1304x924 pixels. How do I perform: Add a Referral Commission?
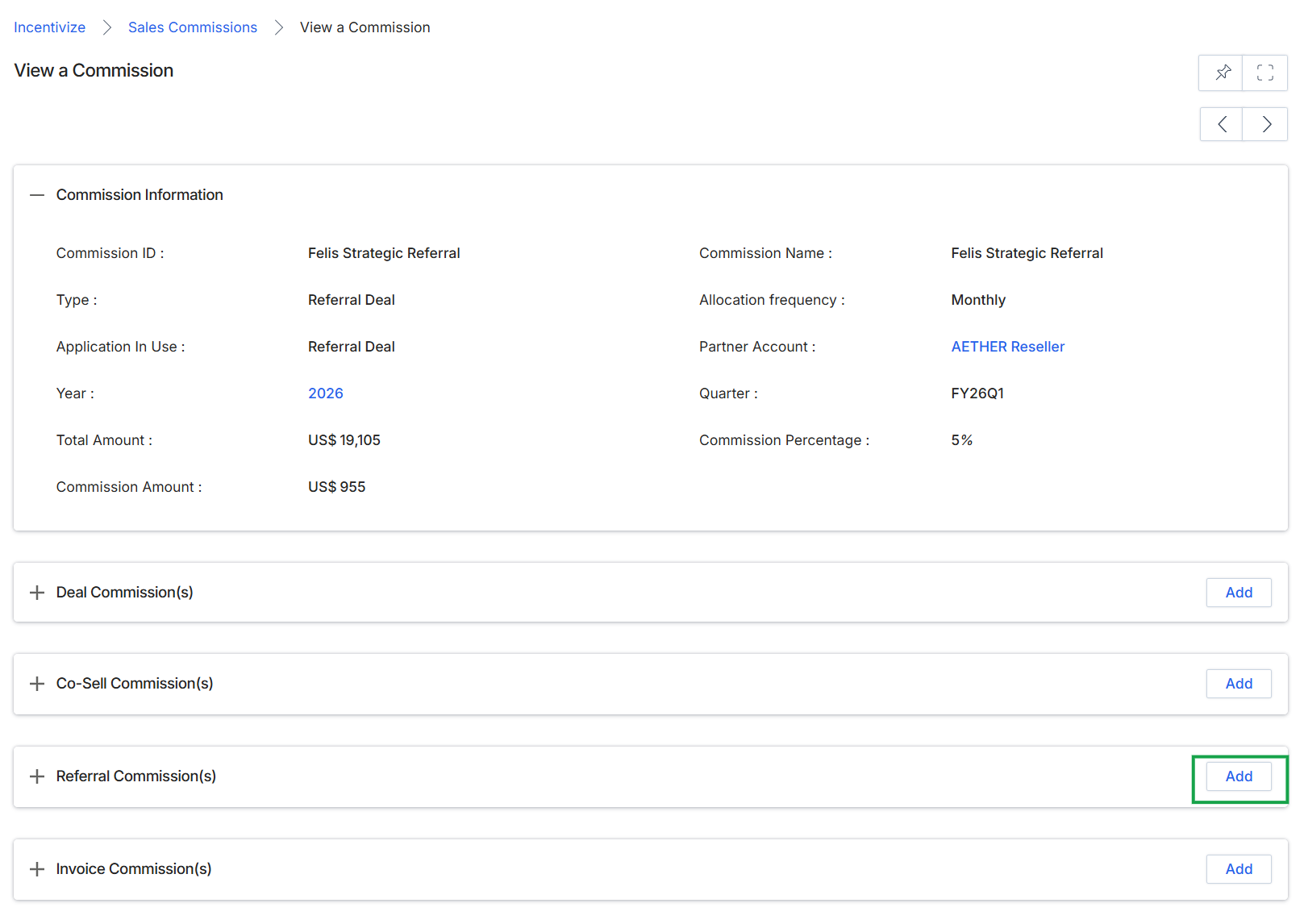[1239, 776]
